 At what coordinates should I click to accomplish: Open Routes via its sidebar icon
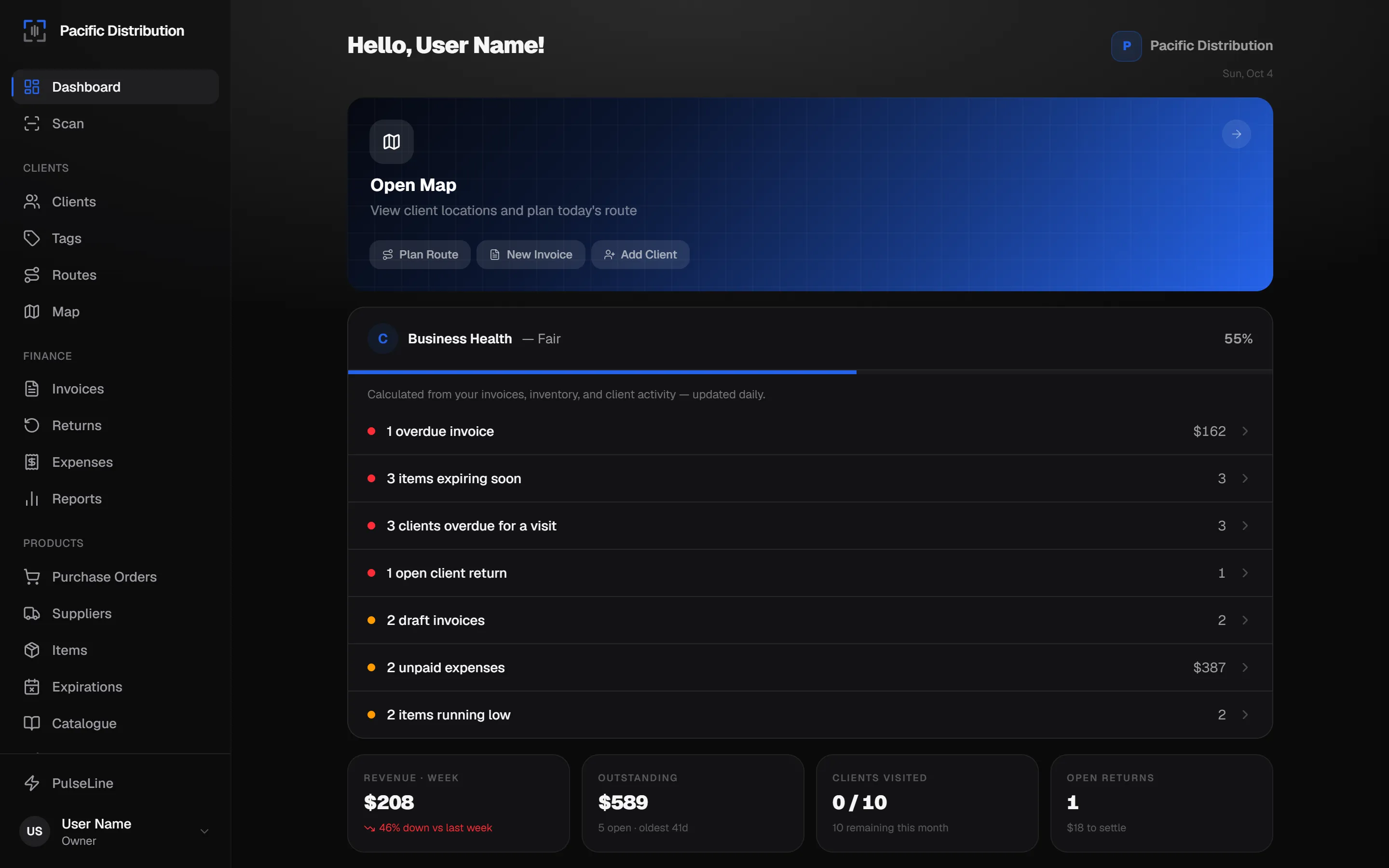31,275
